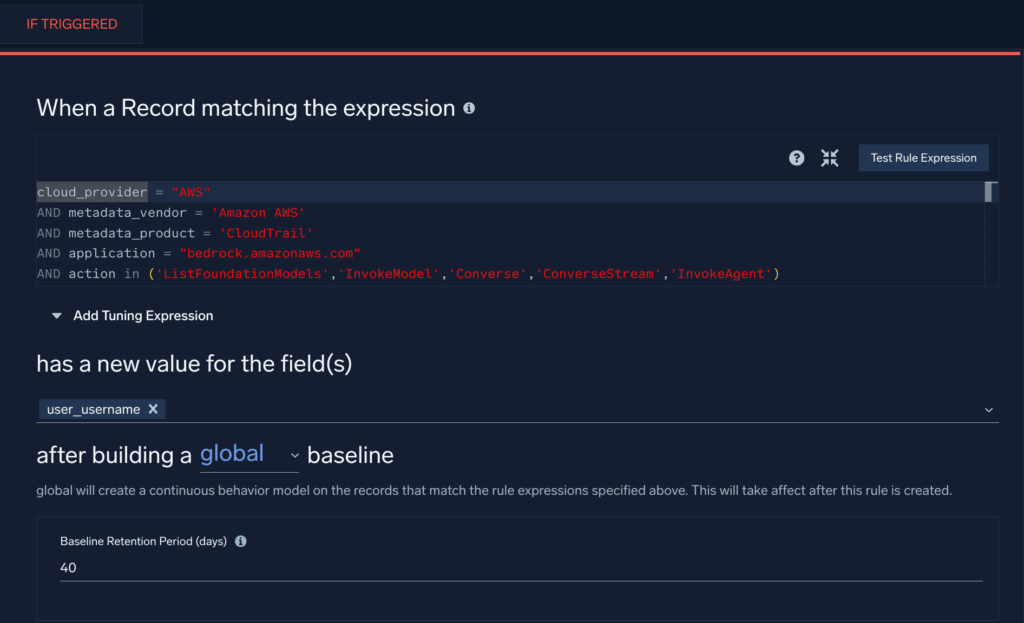
Task: Click the Baseline Retention Period value field
Action: coord(520,568)
